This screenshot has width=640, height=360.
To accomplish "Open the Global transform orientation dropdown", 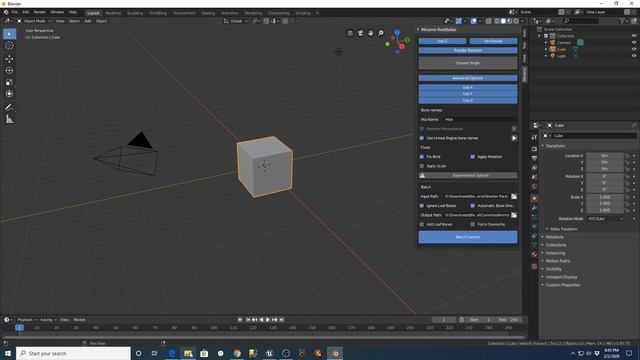I will pos(236,21).
